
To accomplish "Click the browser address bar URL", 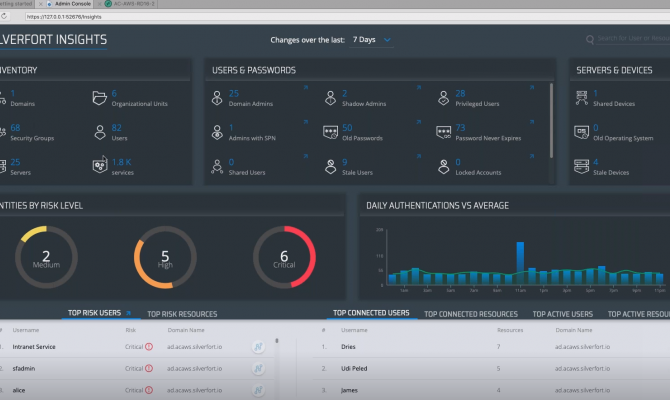I will [x=64, y=17].
